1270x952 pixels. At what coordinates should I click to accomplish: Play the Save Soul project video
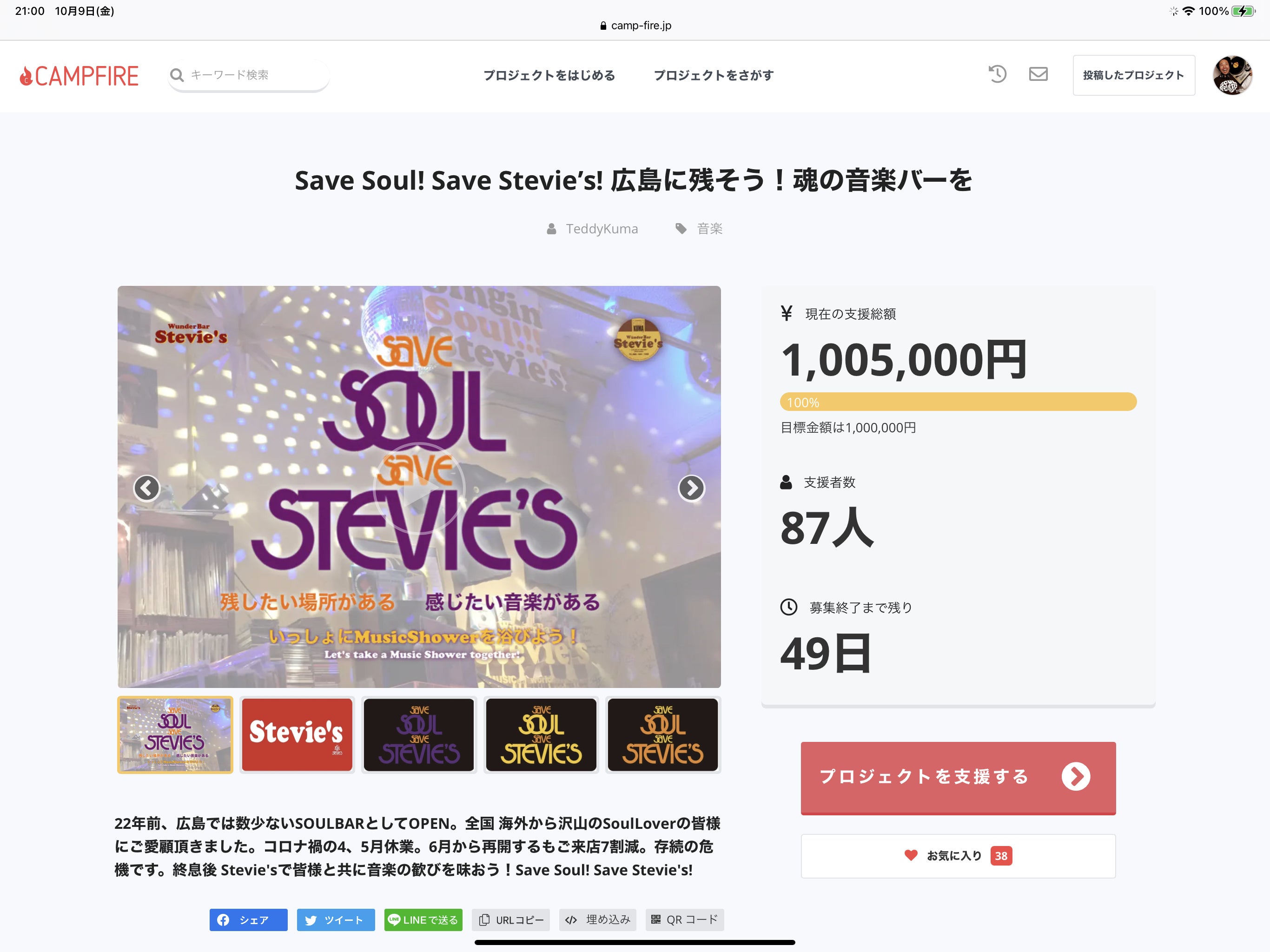419,488
